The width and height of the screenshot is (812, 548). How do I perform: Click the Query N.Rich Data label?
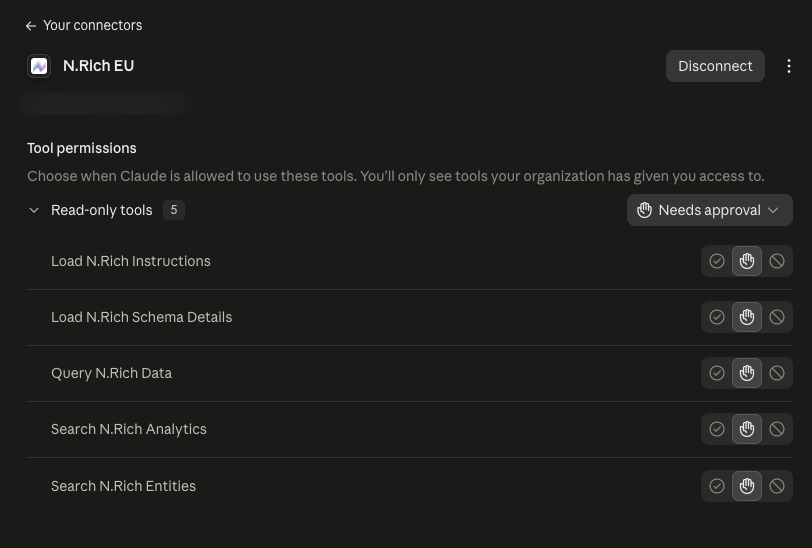click(111, 373)
